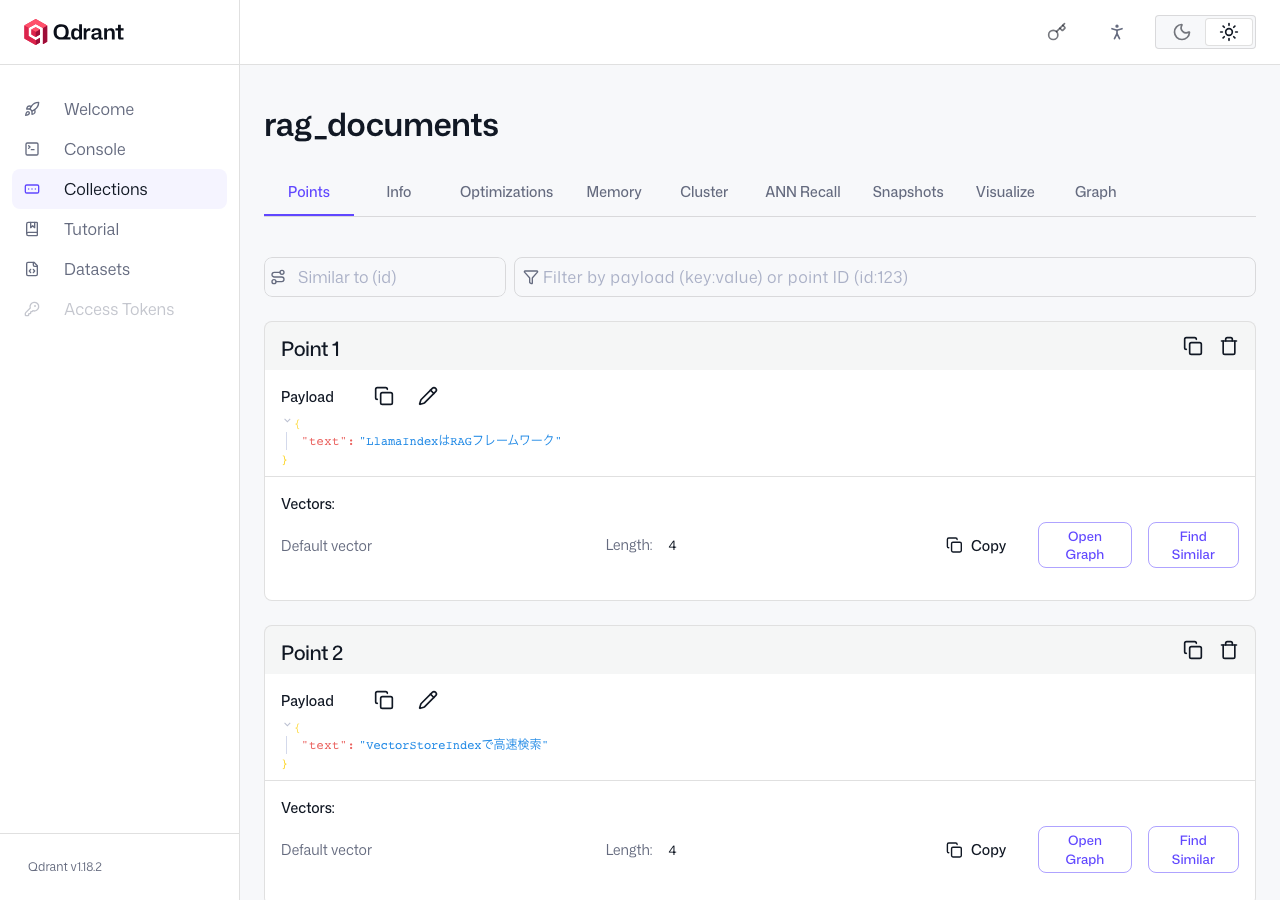Viewport: 1280px width, 900px height.
Task: Find points similar to Point 1
Action: [1193, 545]
